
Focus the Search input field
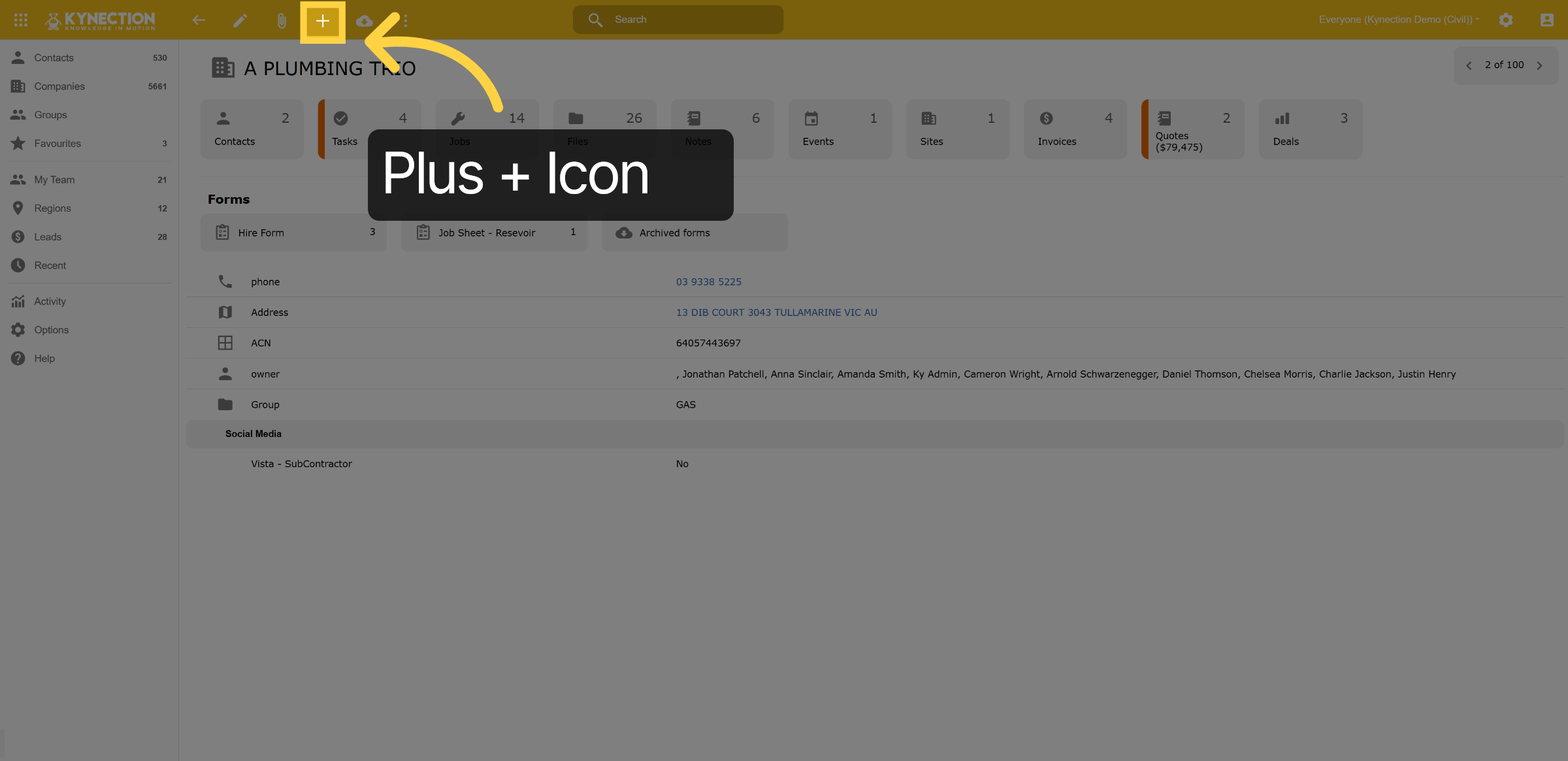678,20
